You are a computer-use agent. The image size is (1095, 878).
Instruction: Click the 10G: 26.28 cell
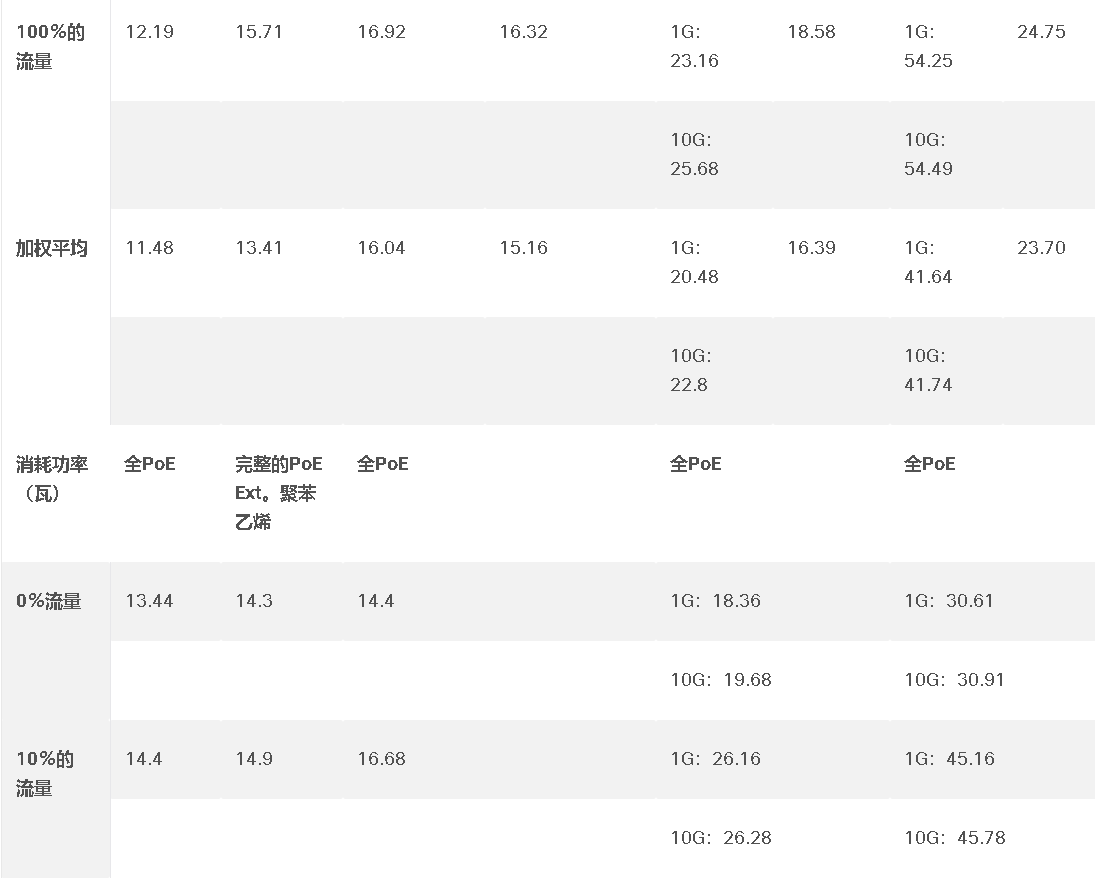click(x=721, y=837)
